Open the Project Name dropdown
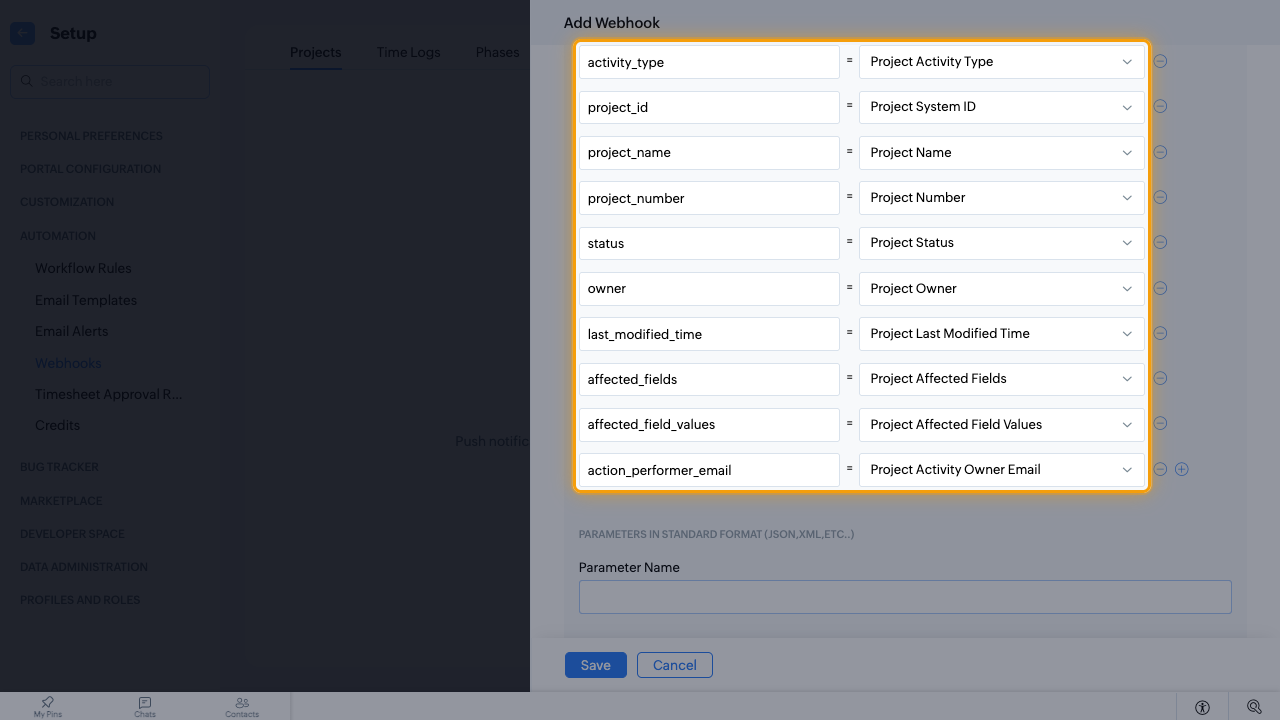This screenshot has height=720, width=1280. click(1002, 152)
